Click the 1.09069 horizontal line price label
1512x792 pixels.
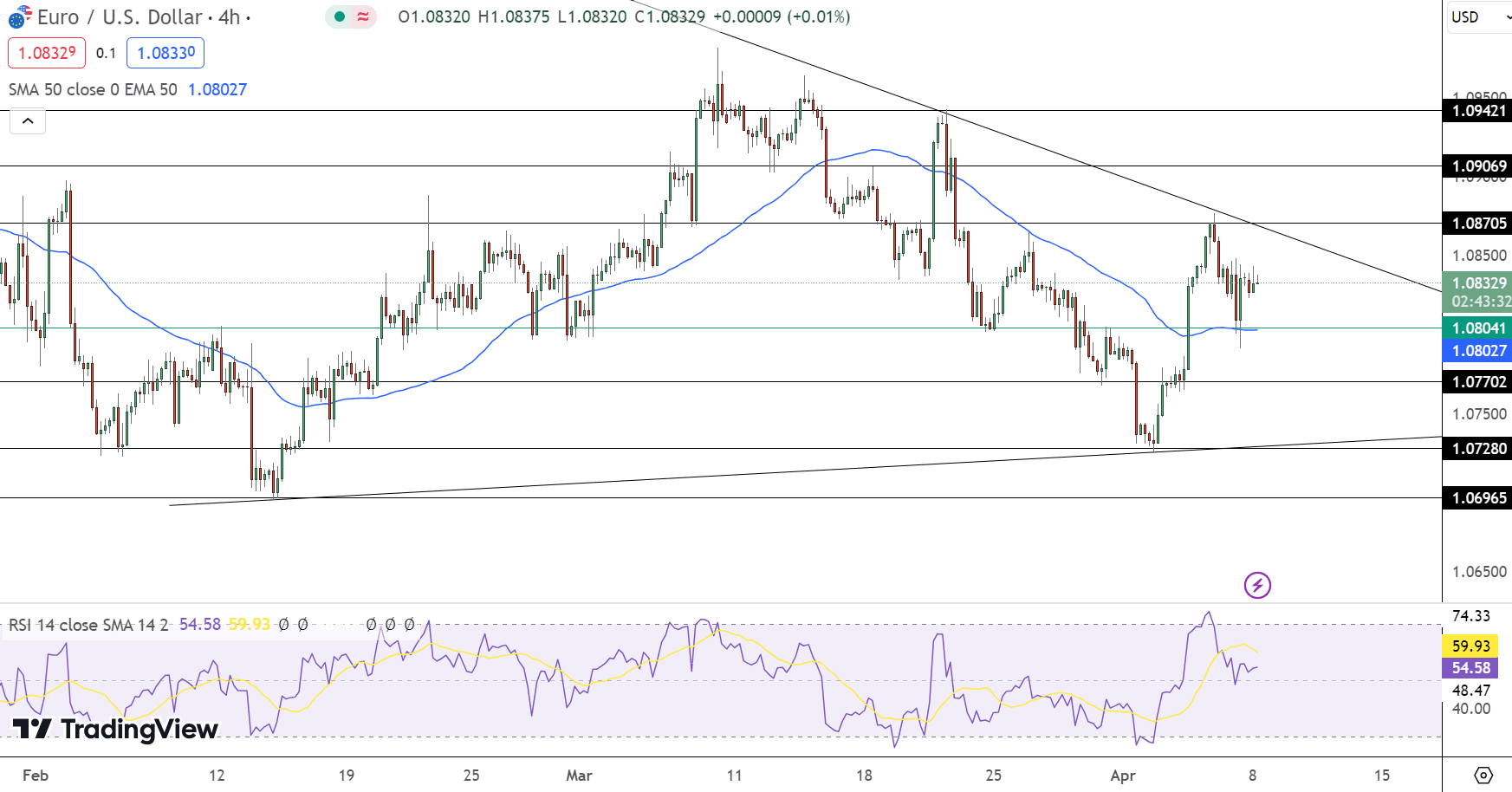point(1478,166)
